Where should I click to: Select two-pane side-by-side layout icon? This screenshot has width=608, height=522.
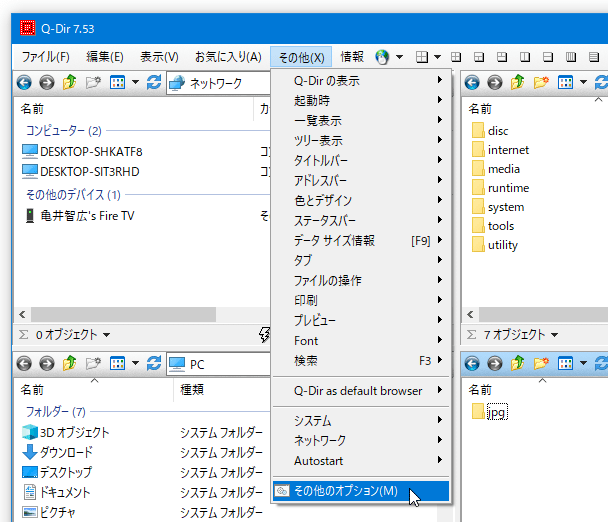tap(525, 57)
